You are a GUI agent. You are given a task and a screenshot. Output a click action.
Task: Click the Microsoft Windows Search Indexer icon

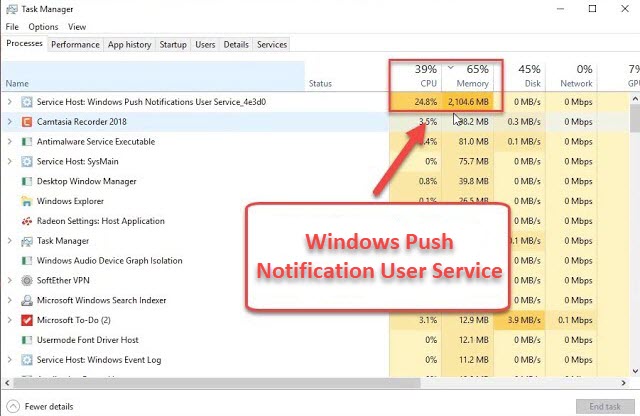coord(27,300)
